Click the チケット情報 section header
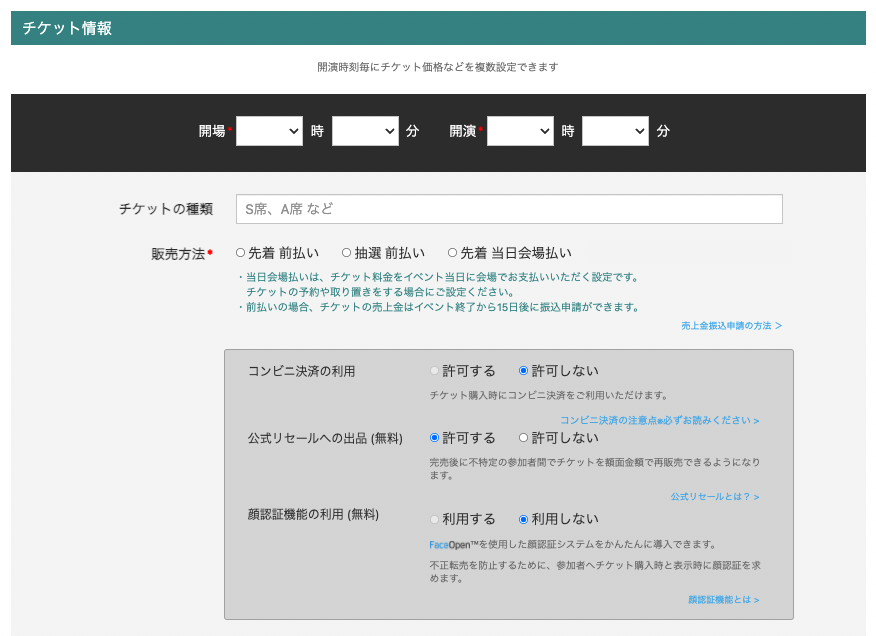This screenshot has height=636, width=876. [438, 28]
